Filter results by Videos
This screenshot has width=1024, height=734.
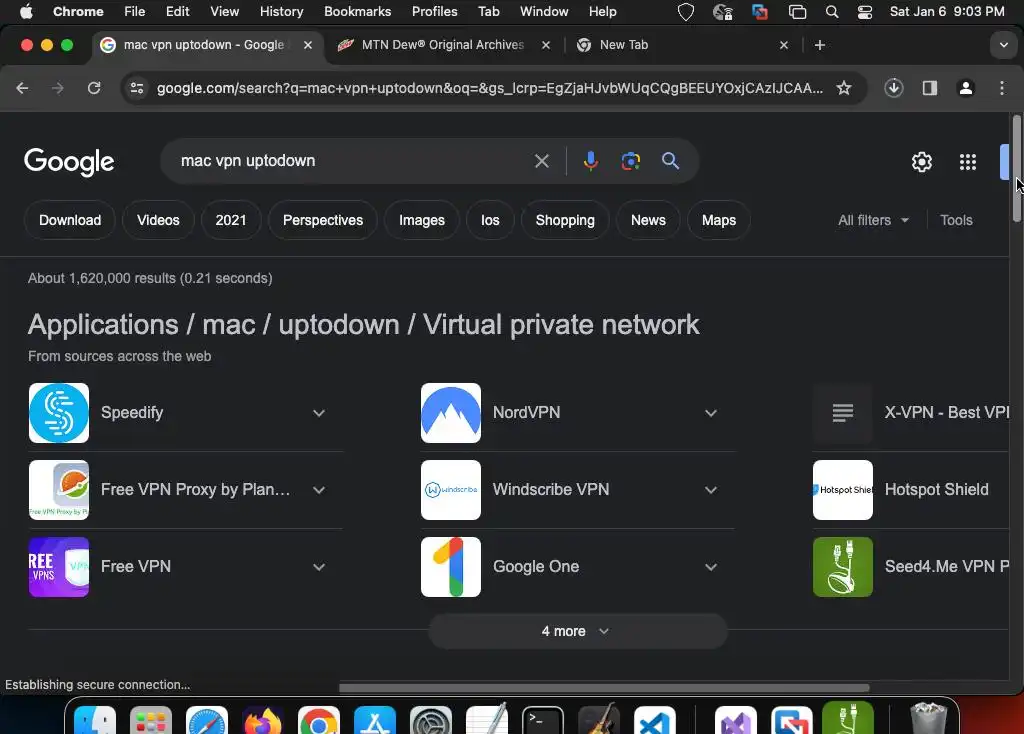click(158, 220)
